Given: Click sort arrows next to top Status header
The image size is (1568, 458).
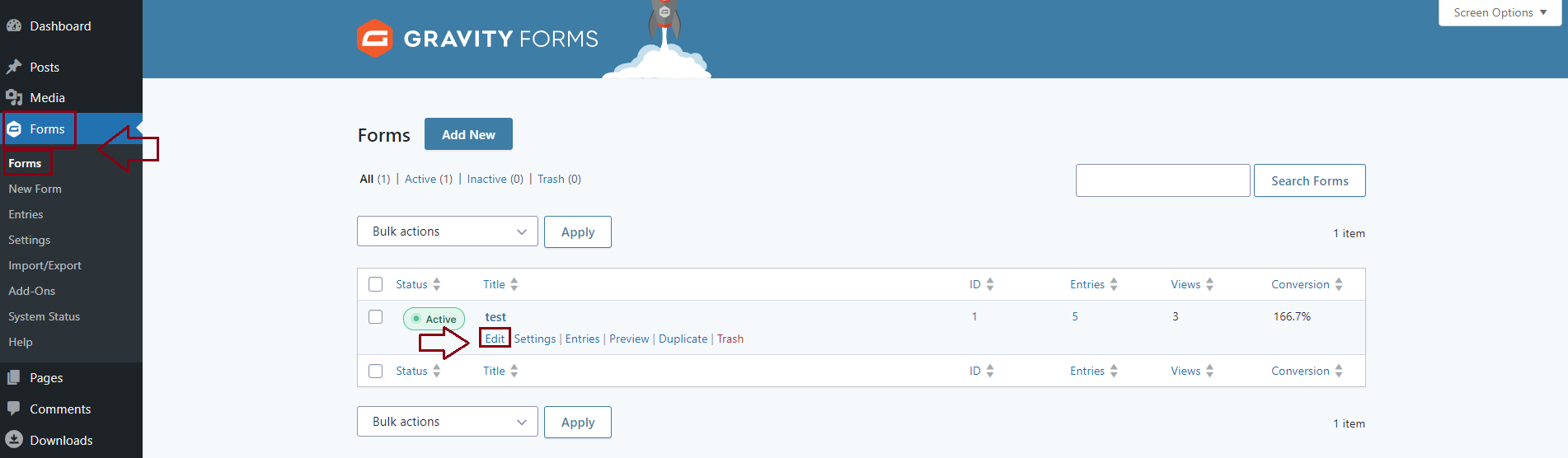Looking at the screenshot, I should [437, 284].
